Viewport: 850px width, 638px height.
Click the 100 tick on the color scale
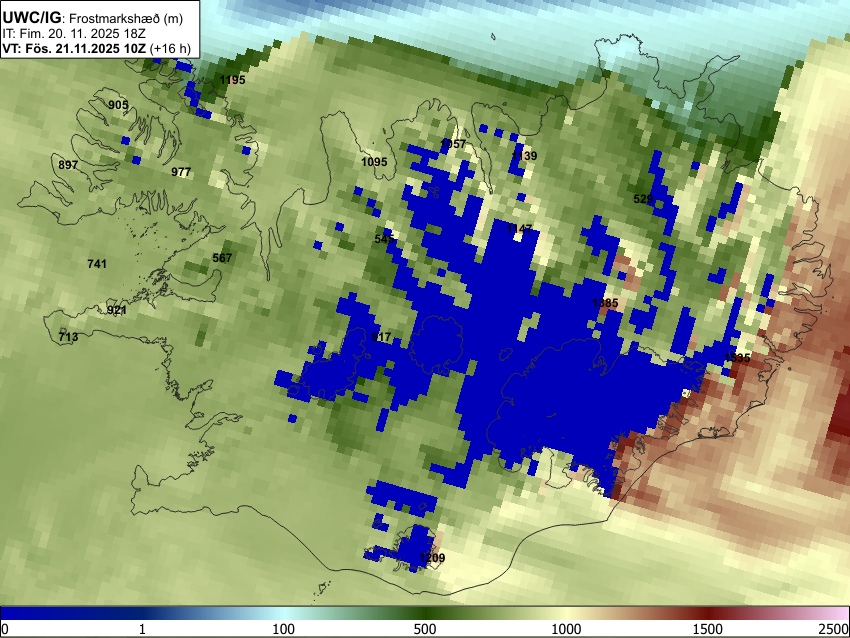[x=284, y=629]
